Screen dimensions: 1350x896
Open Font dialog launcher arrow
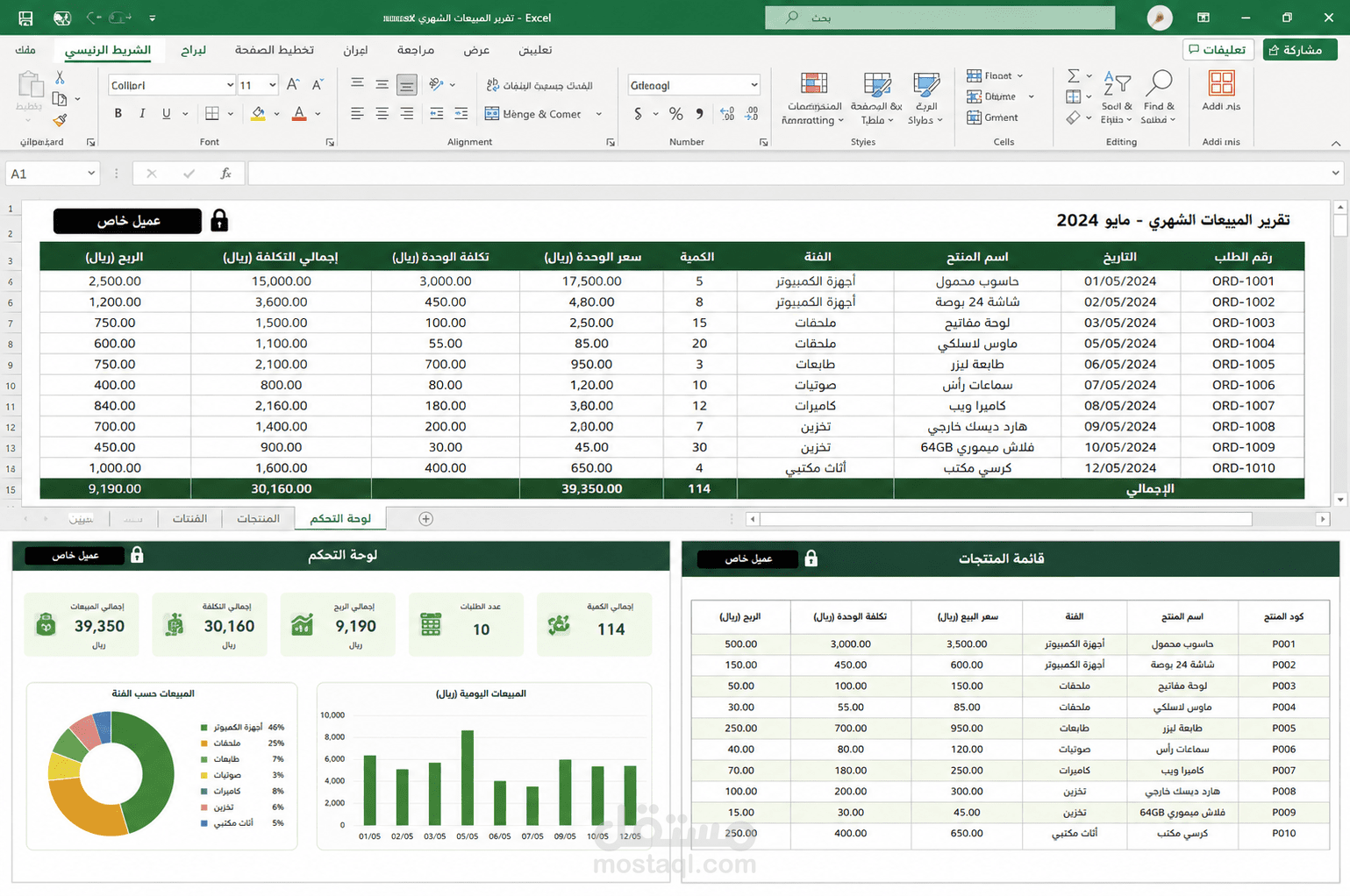[330, 142]
